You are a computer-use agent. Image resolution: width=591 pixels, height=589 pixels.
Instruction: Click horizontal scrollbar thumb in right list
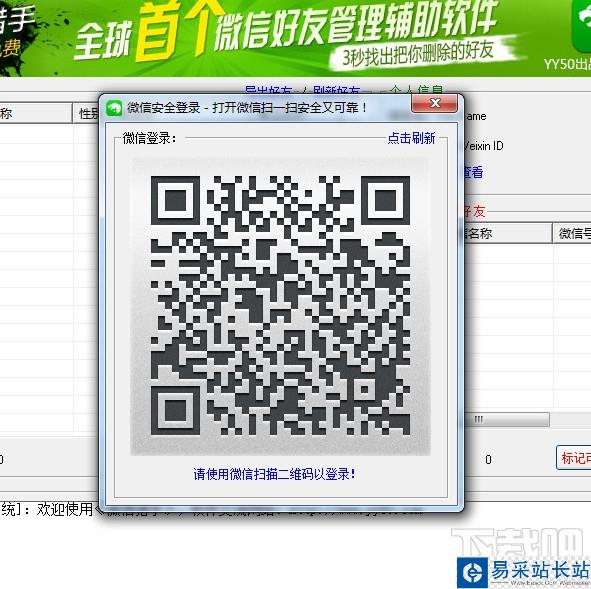(506, 419)
